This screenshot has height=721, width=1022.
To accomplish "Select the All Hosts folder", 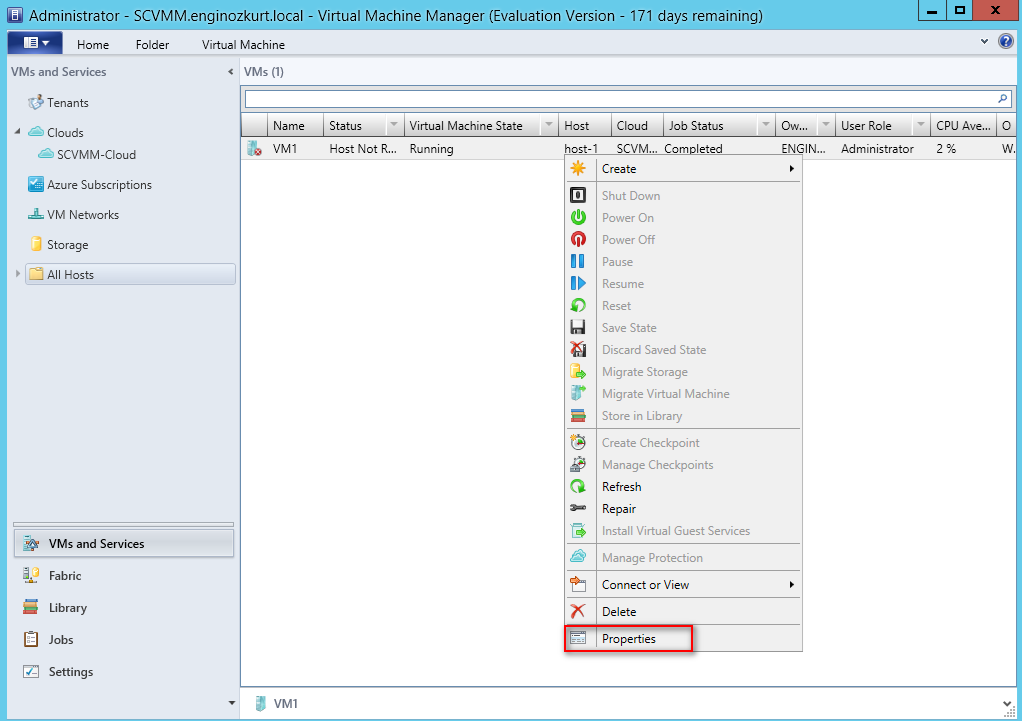I will click(x=130, y=274).
